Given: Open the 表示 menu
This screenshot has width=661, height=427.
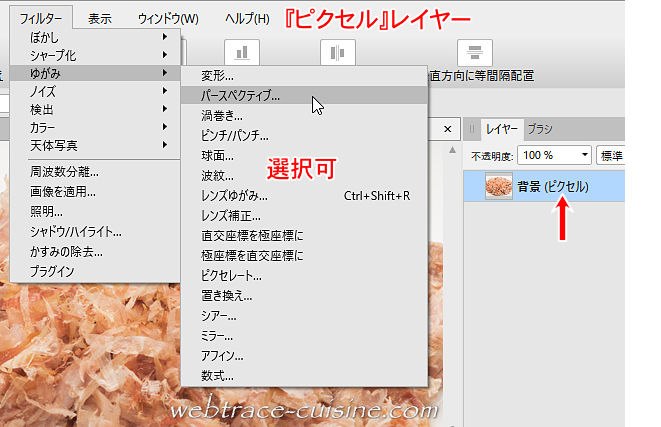Looking at the screenshot, I should point(99,18).
